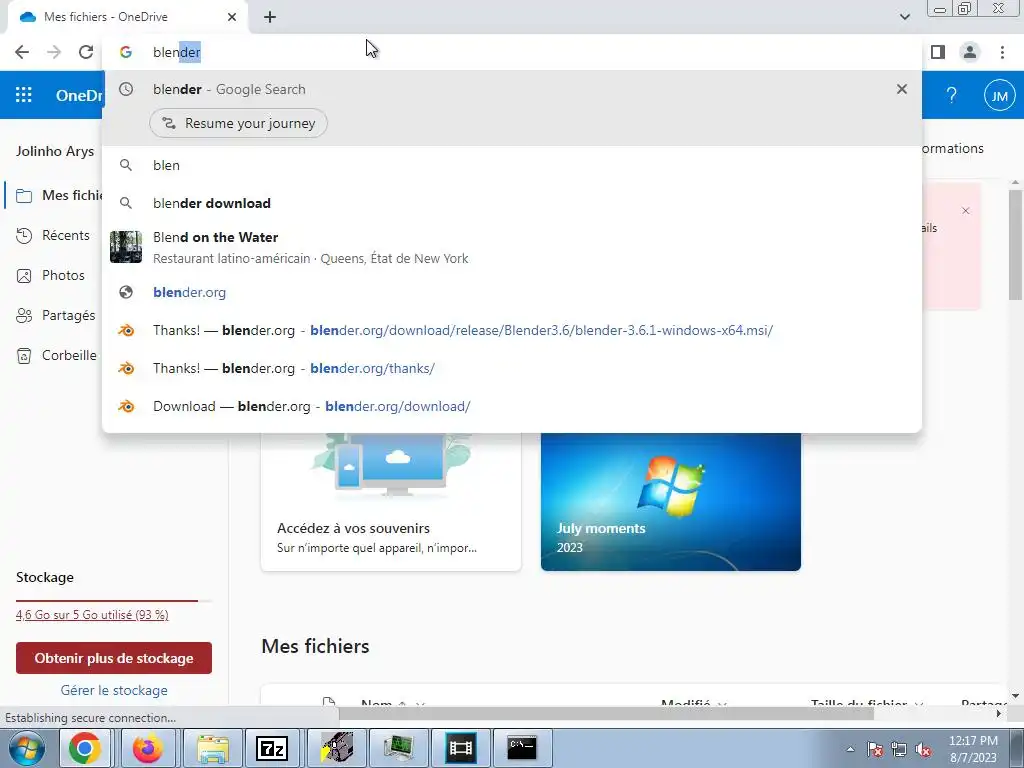
Task: Click the Mes fichiers folder icon
Action: [x=24, y=196]
